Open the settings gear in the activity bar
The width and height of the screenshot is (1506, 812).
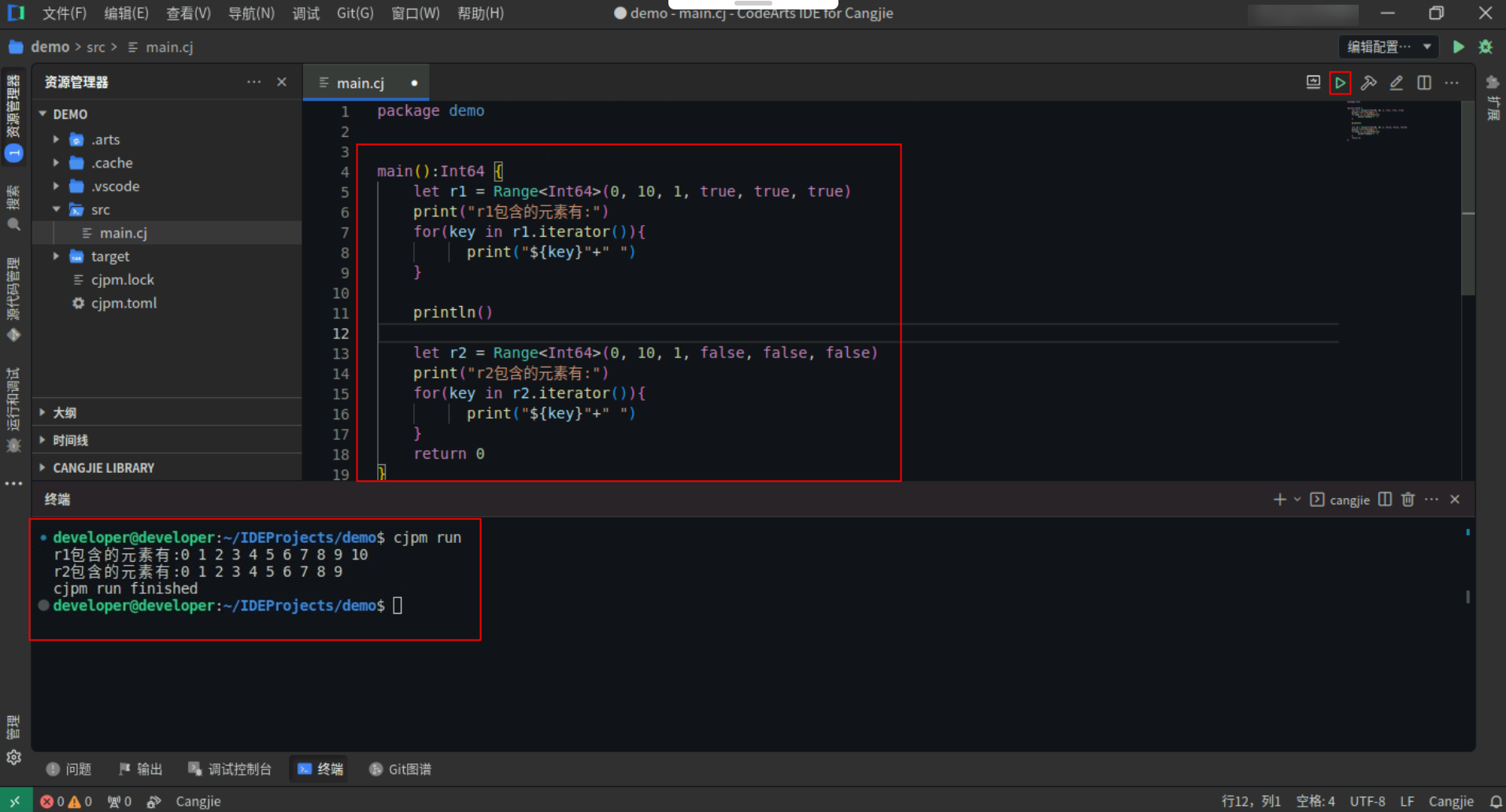pyautogui.click(x=13, y=758)
